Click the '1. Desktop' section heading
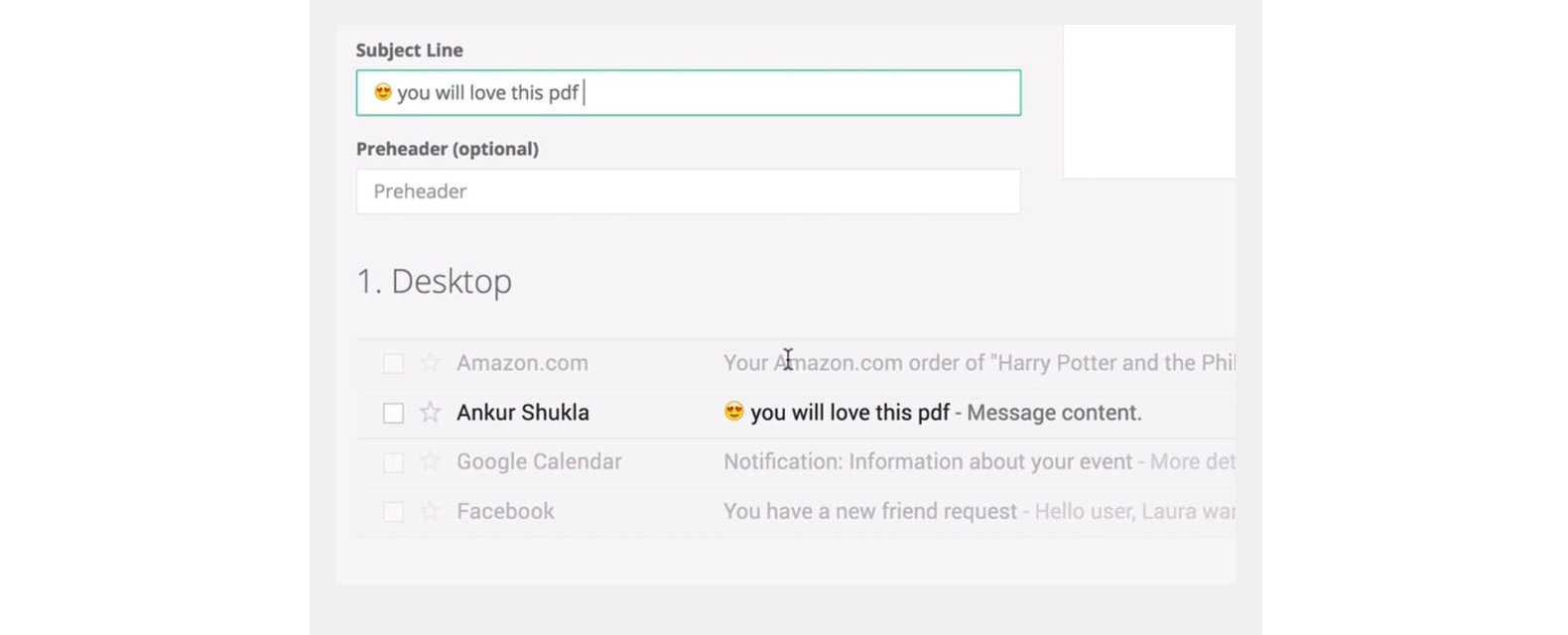1568x635 pixels. tap(434, 282)
